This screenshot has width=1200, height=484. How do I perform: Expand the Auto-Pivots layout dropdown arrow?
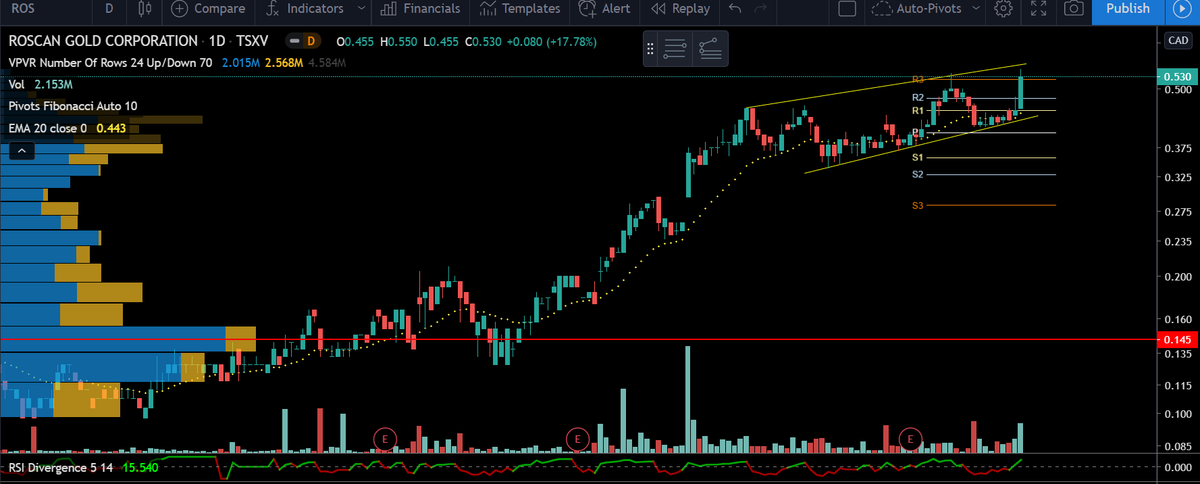pos(977,9)
